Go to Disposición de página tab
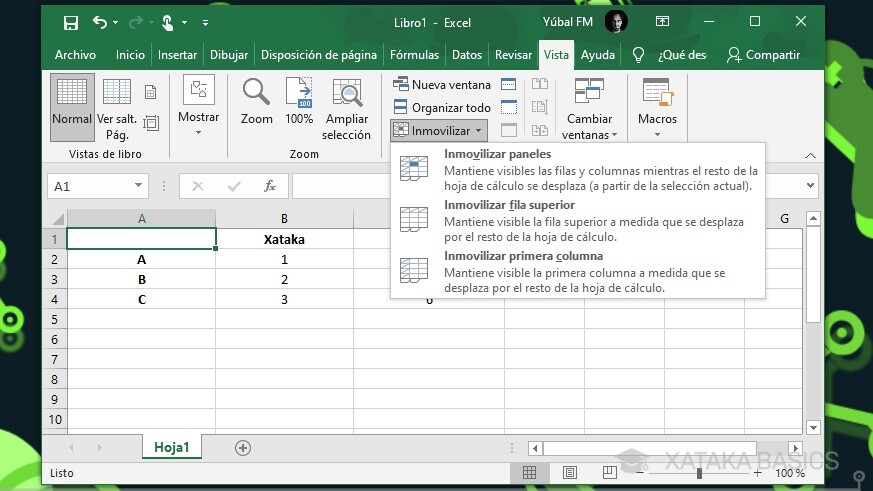873x491 pixels. pos(318,55)
